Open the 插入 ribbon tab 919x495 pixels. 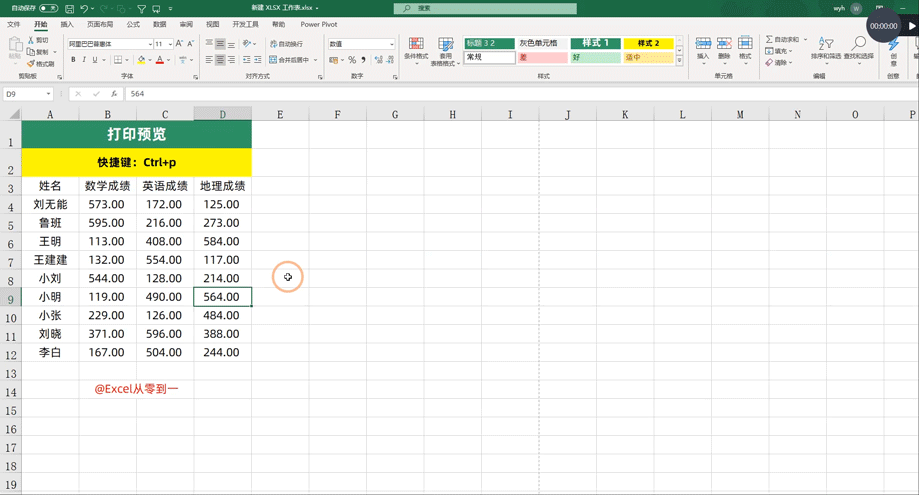67,24
